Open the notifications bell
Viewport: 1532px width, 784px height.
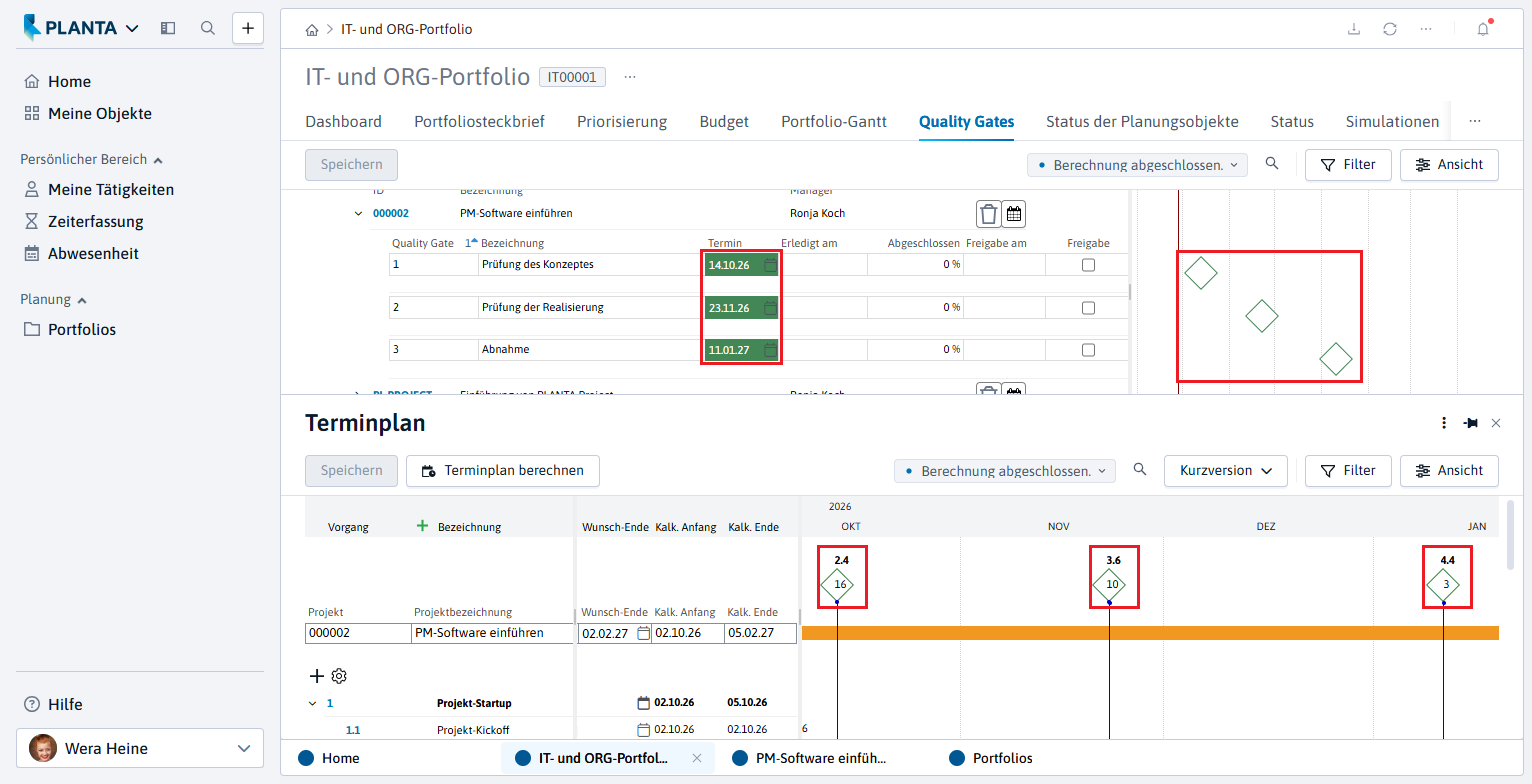point(1483,29)
